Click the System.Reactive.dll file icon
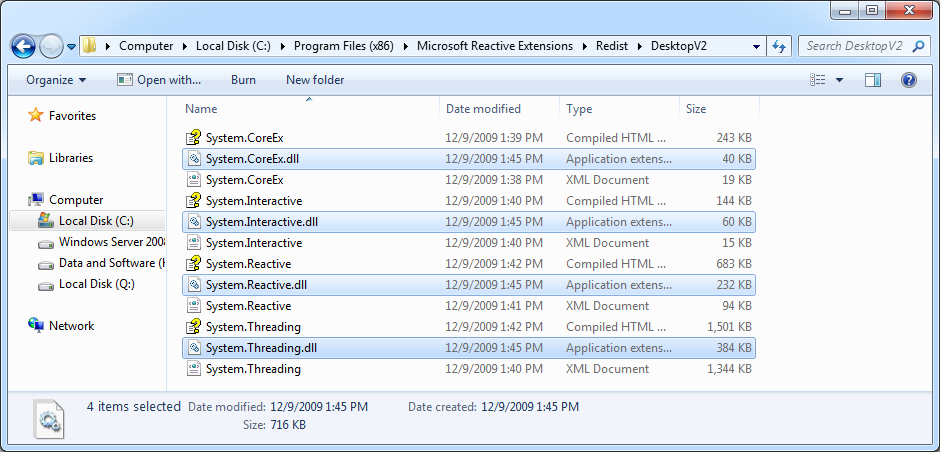 (193, 285)
